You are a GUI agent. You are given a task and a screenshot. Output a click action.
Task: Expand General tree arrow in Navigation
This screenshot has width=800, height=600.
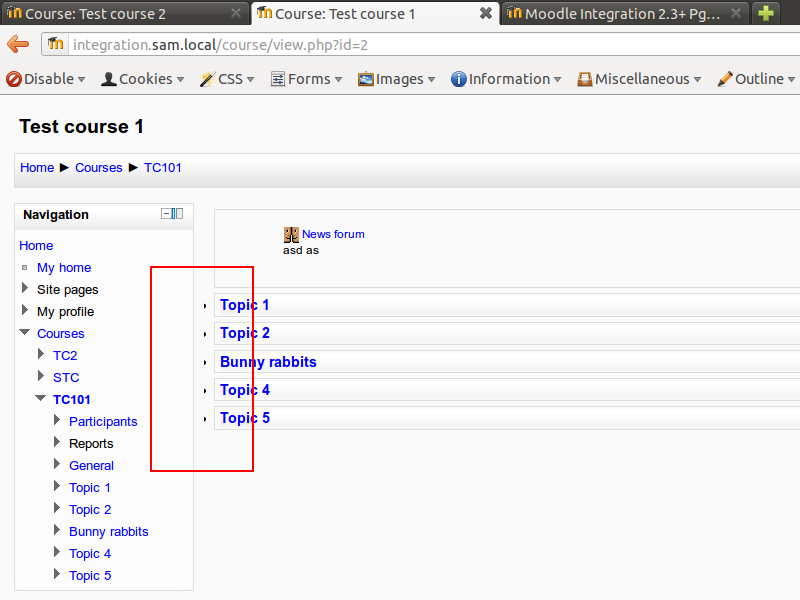57,464
